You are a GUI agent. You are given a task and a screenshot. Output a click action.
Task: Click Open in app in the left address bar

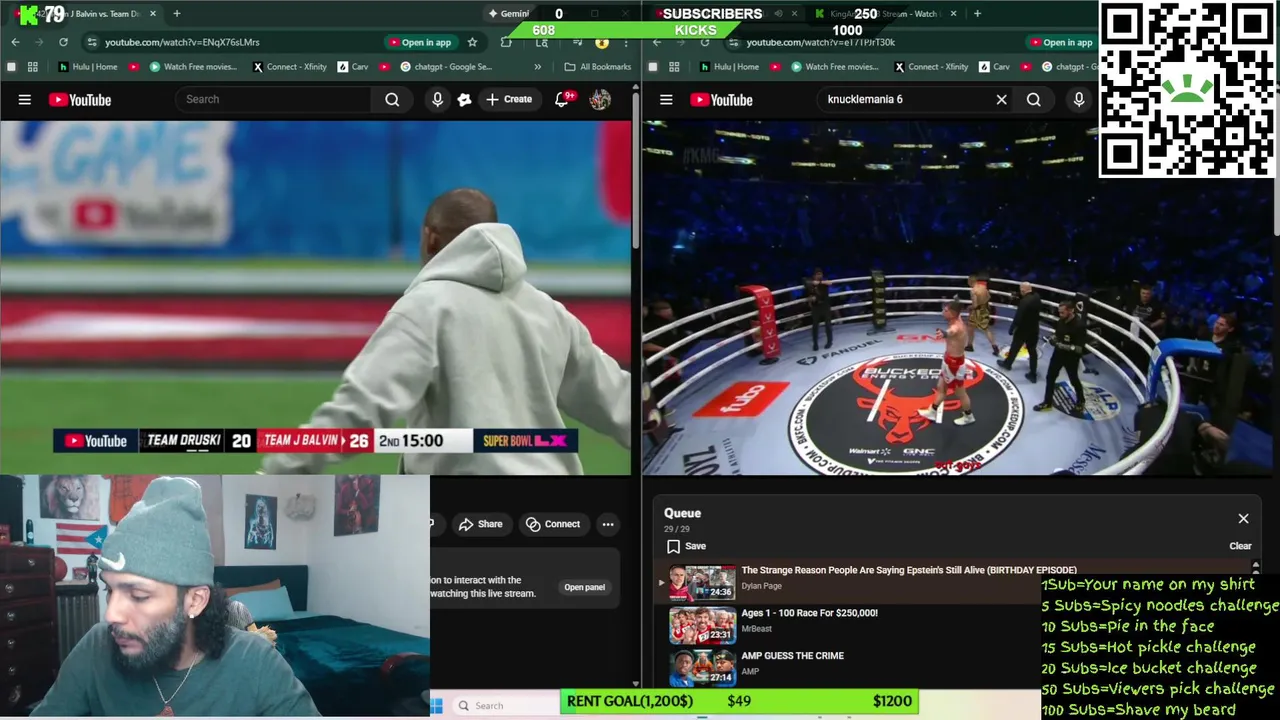[x=419, y=42]
